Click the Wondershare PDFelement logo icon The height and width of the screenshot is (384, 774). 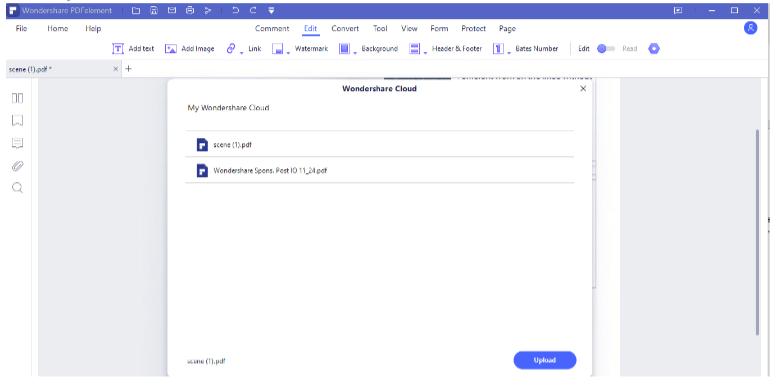pyautogui.click(x=13, y=10)
